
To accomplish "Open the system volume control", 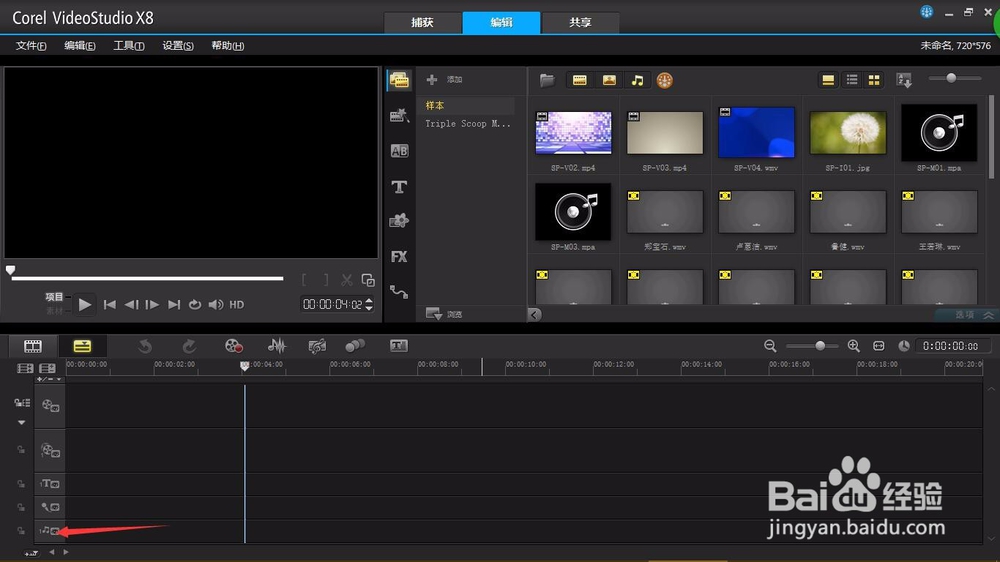I will pyautogui.click(x=216, y=305).
